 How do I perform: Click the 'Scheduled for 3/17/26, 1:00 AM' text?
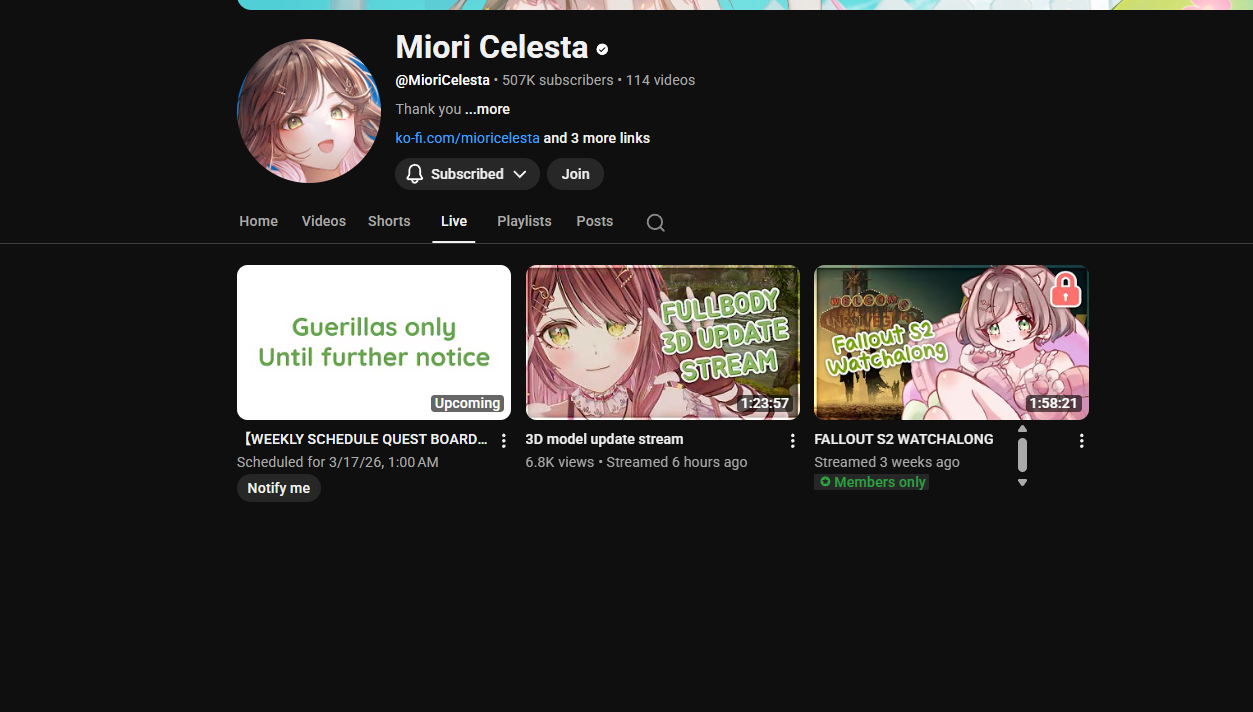[x=338, y=462]
